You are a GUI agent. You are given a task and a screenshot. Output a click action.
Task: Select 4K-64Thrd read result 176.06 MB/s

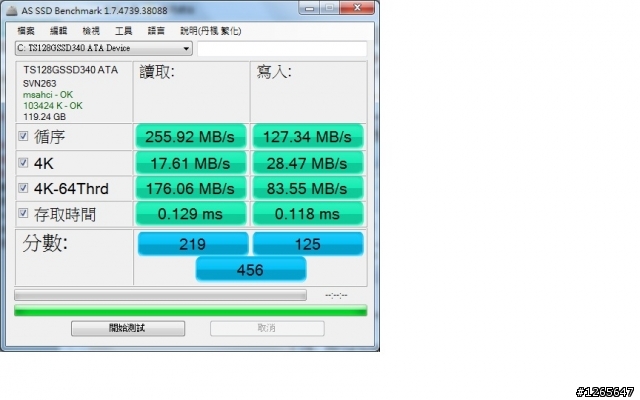pos(191,188)
